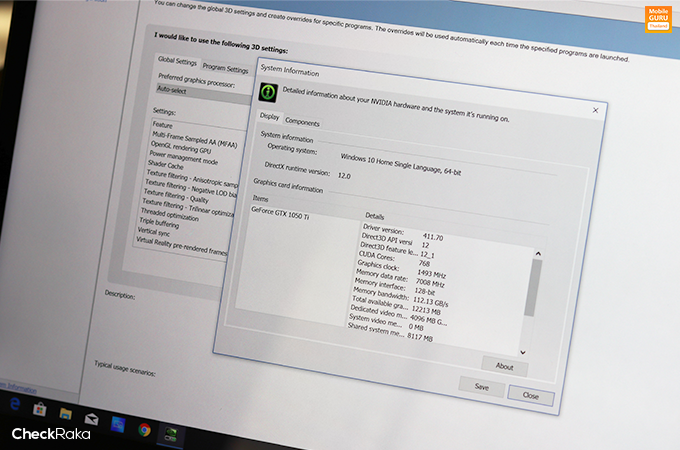Click the green System Information info icon

tap(267, 92)
